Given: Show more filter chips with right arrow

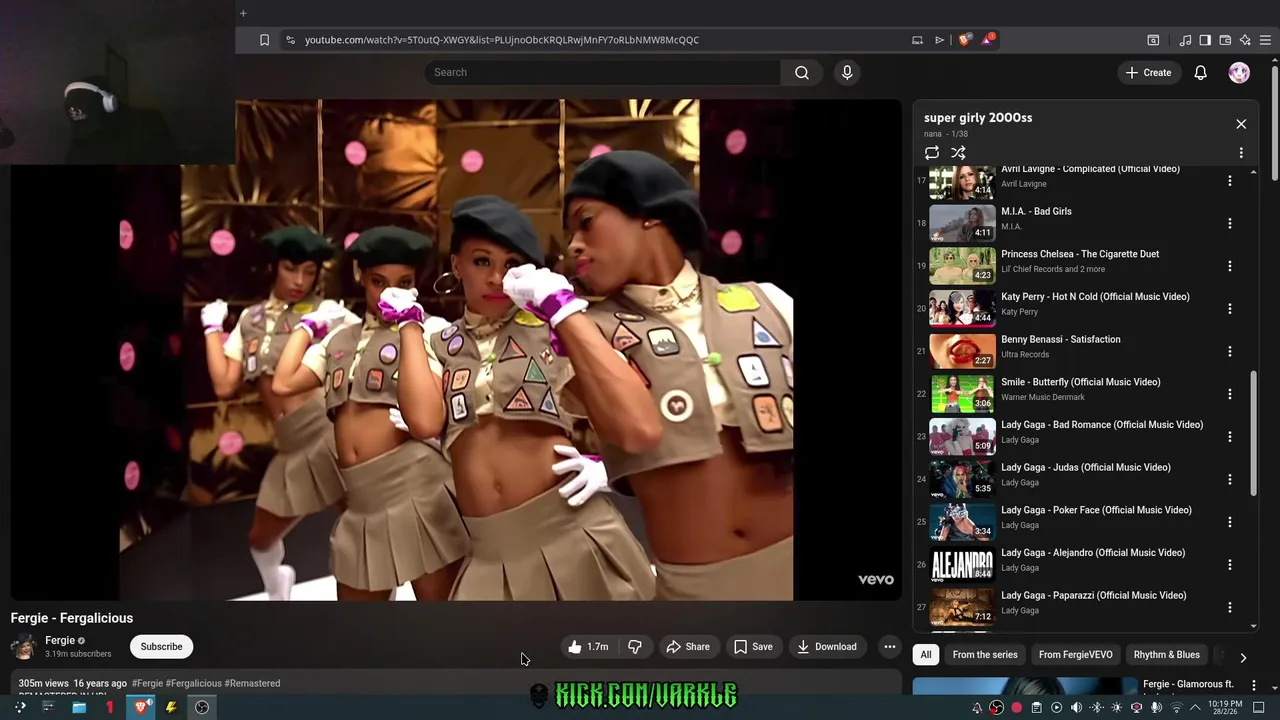Looking at the screenshot, I should tap(1243, 657).
